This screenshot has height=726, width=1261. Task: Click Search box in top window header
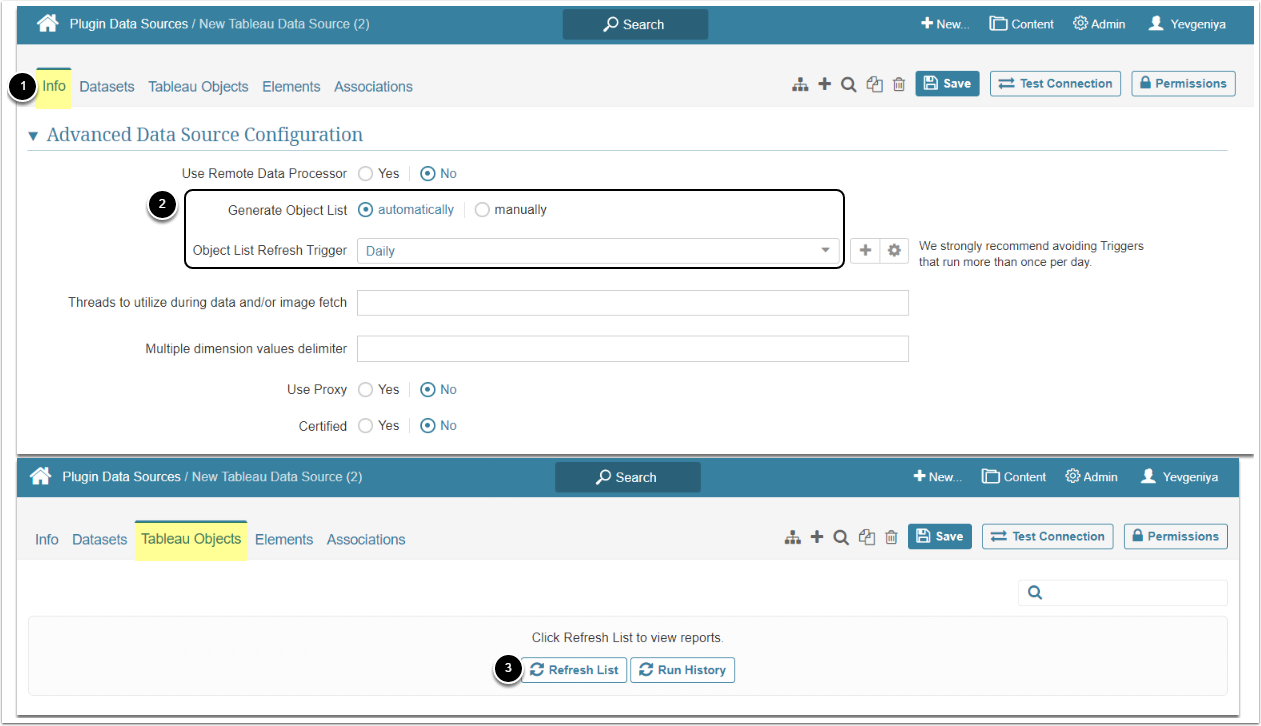[x=635, y=24]
